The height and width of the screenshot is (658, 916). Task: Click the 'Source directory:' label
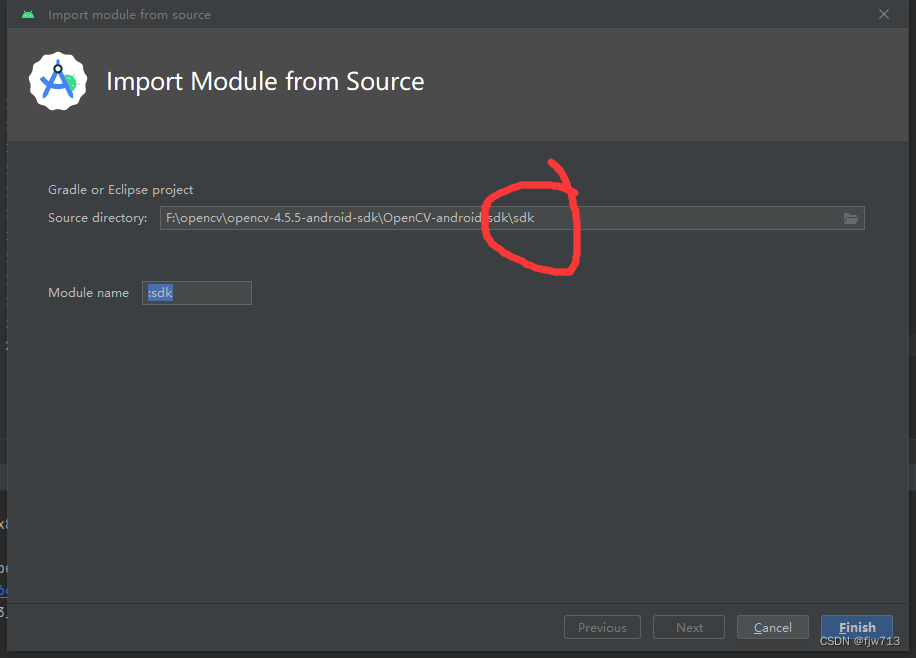point(98,218)
